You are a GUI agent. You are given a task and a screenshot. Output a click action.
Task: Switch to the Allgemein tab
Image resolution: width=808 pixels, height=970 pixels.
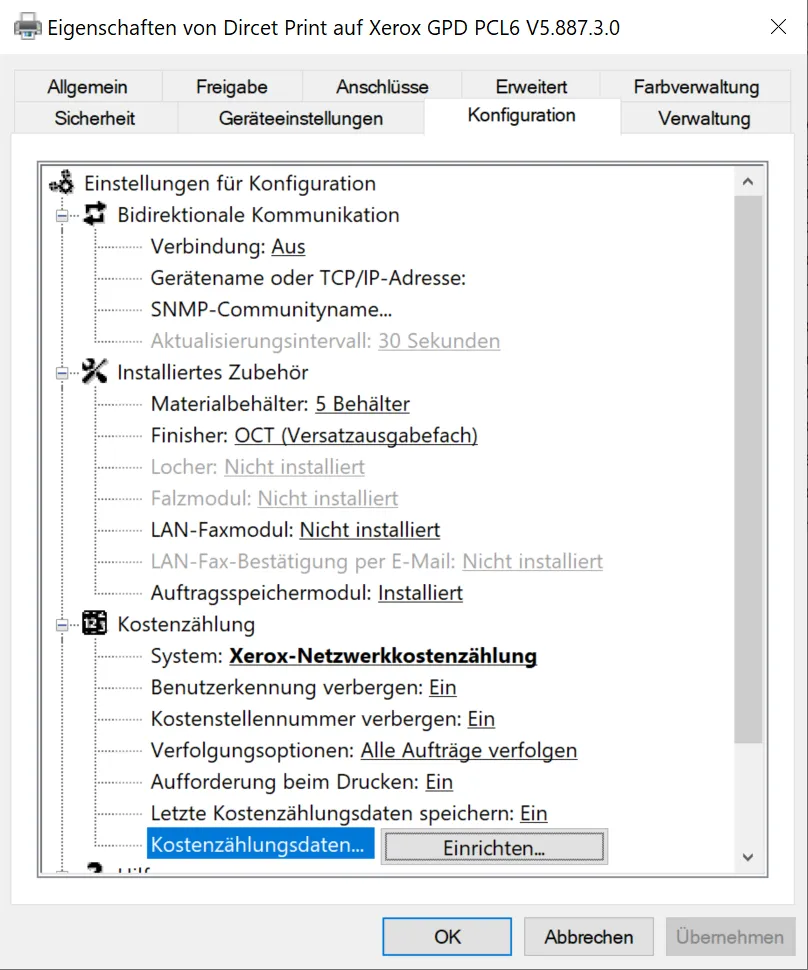coord(87,87)
